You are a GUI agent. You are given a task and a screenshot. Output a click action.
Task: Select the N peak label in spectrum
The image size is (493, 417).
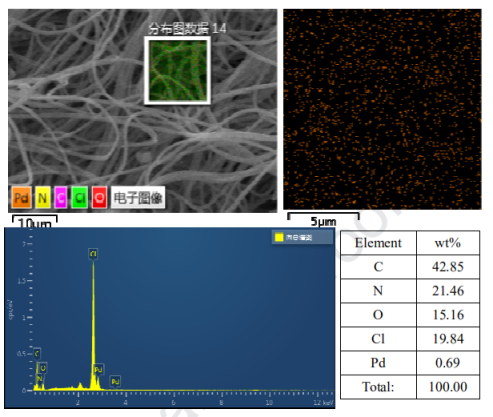[x=39, y=379]
